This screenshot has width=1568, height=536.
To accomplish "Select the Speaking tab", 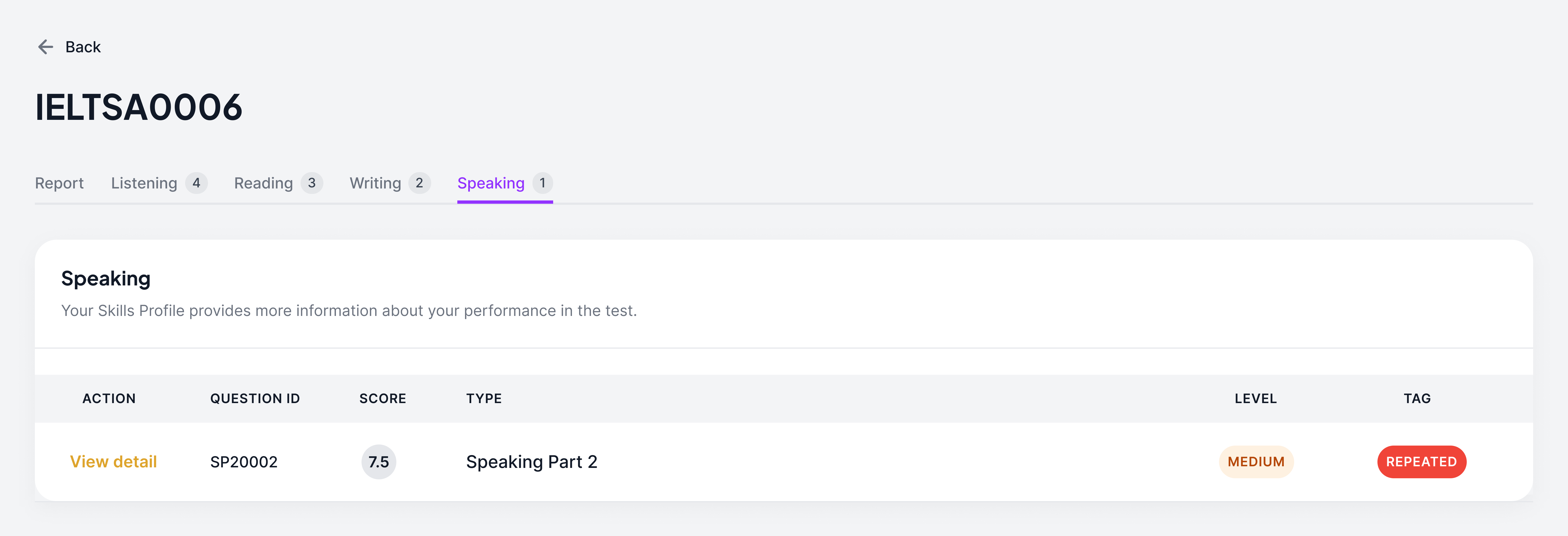I will (491, 183).
